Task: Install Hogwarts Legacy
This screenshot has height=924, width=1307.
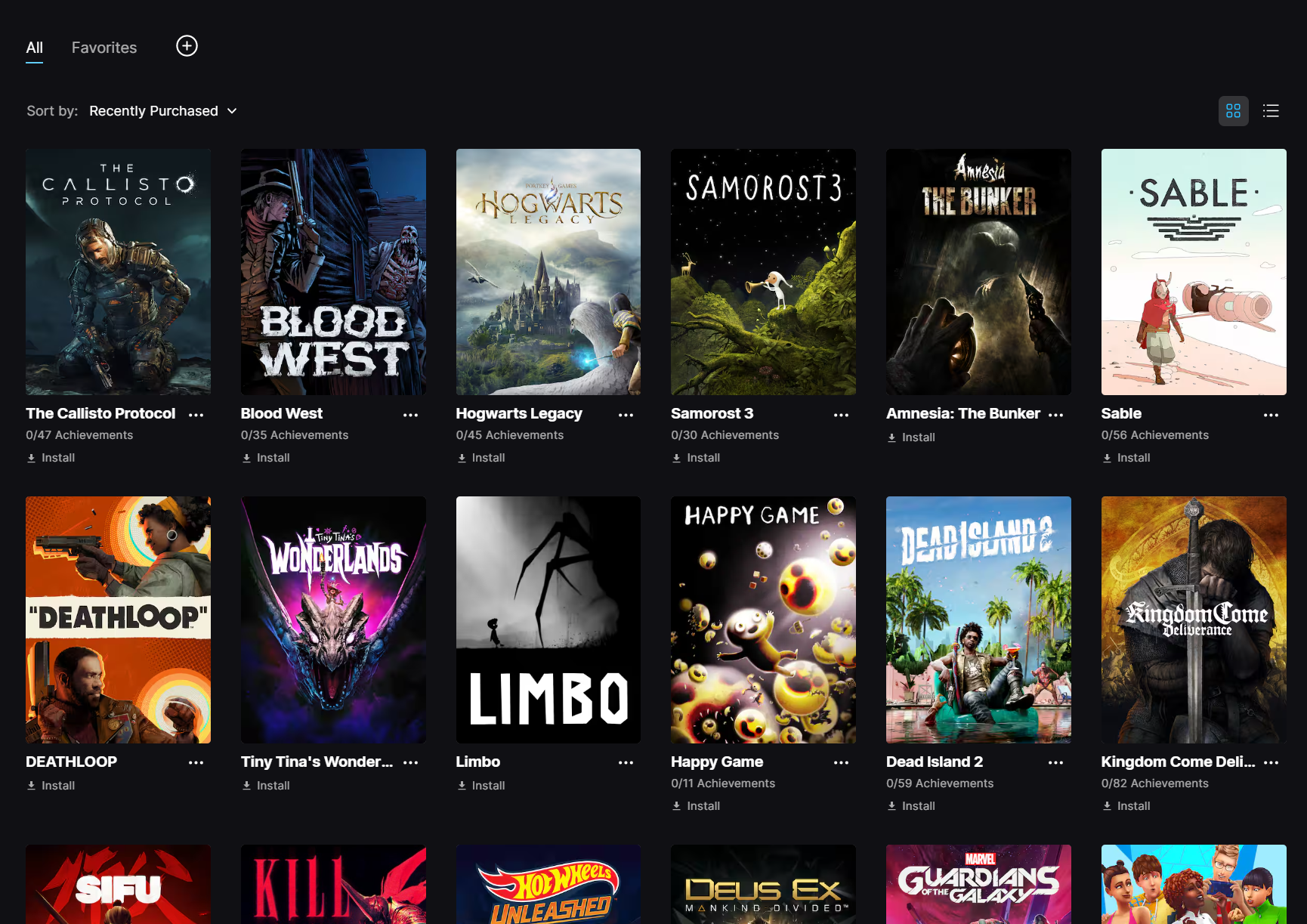Action: click(481, 458)
